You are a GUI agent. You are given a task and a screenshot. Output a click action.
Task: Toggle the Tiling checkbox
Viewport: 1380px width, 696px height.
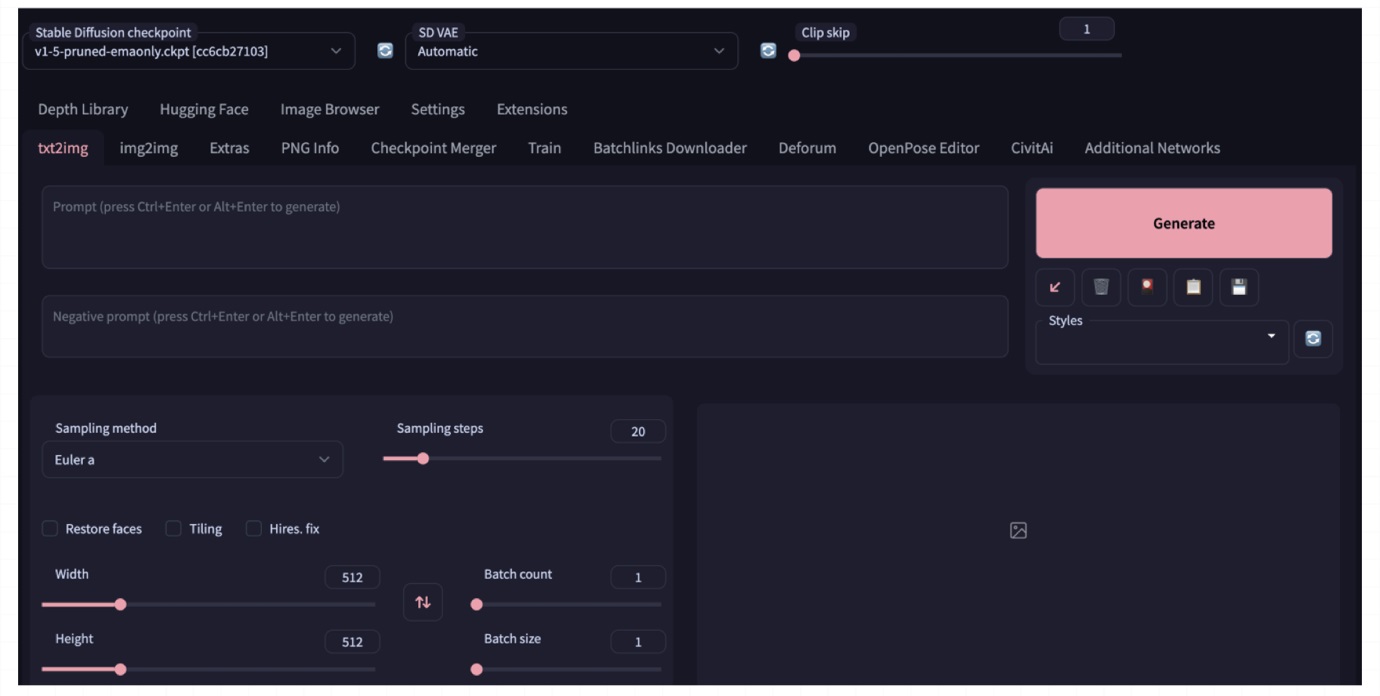click(x=174, y=529)
